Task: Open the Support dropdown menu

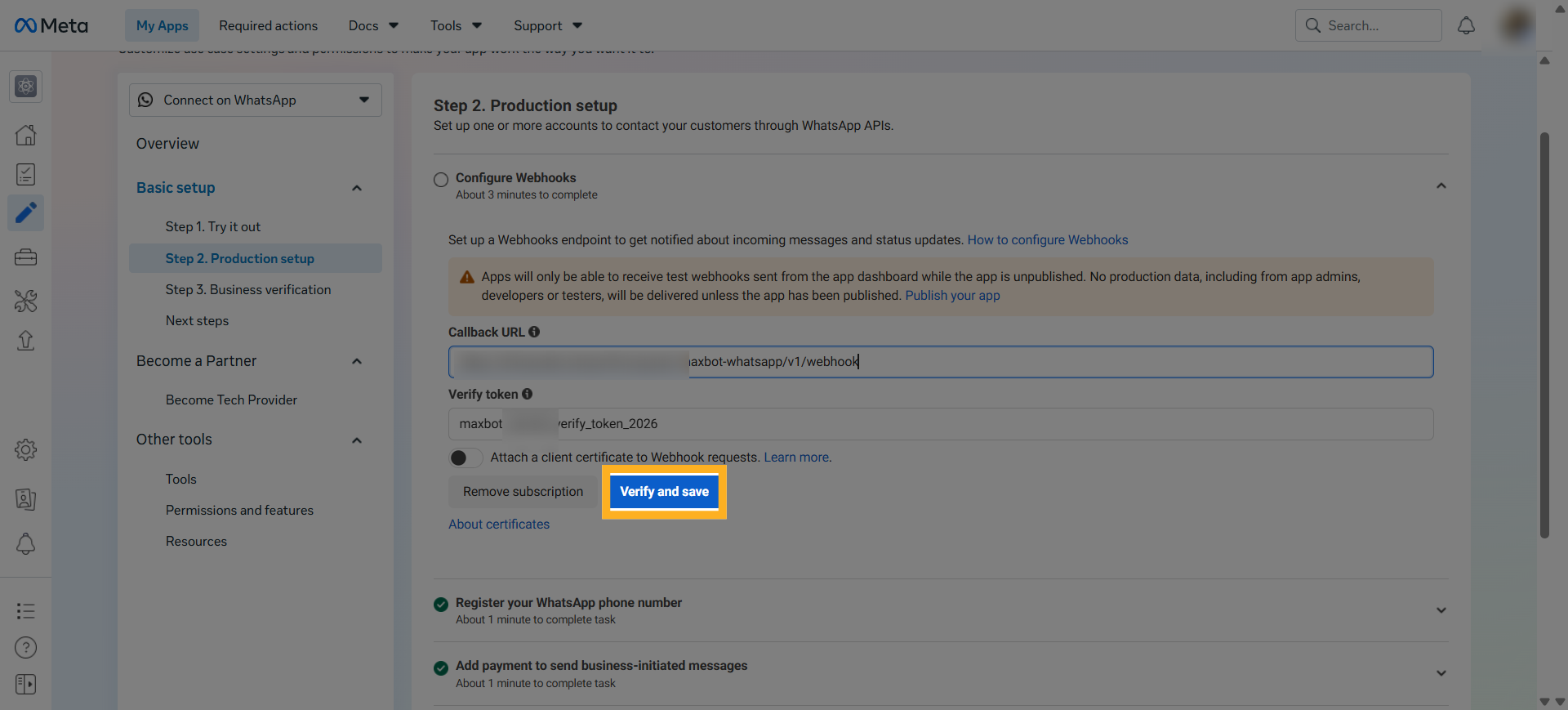Action: coord(548,25)
